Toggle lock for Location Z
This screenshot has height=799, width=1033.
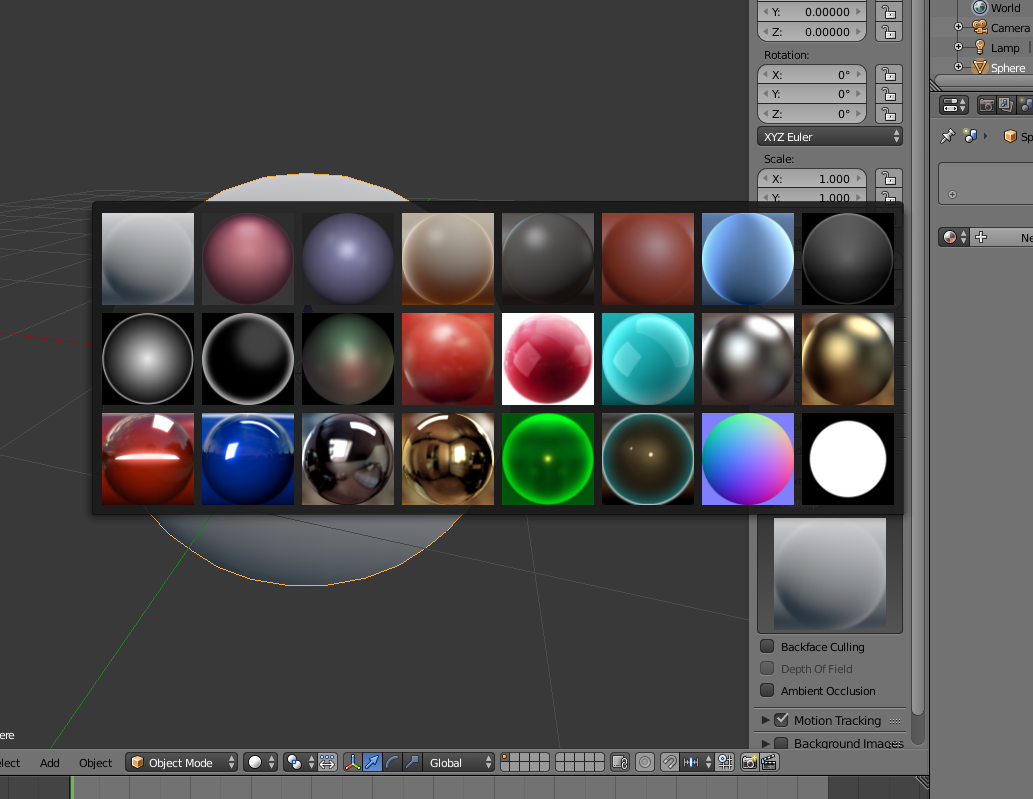889,31
